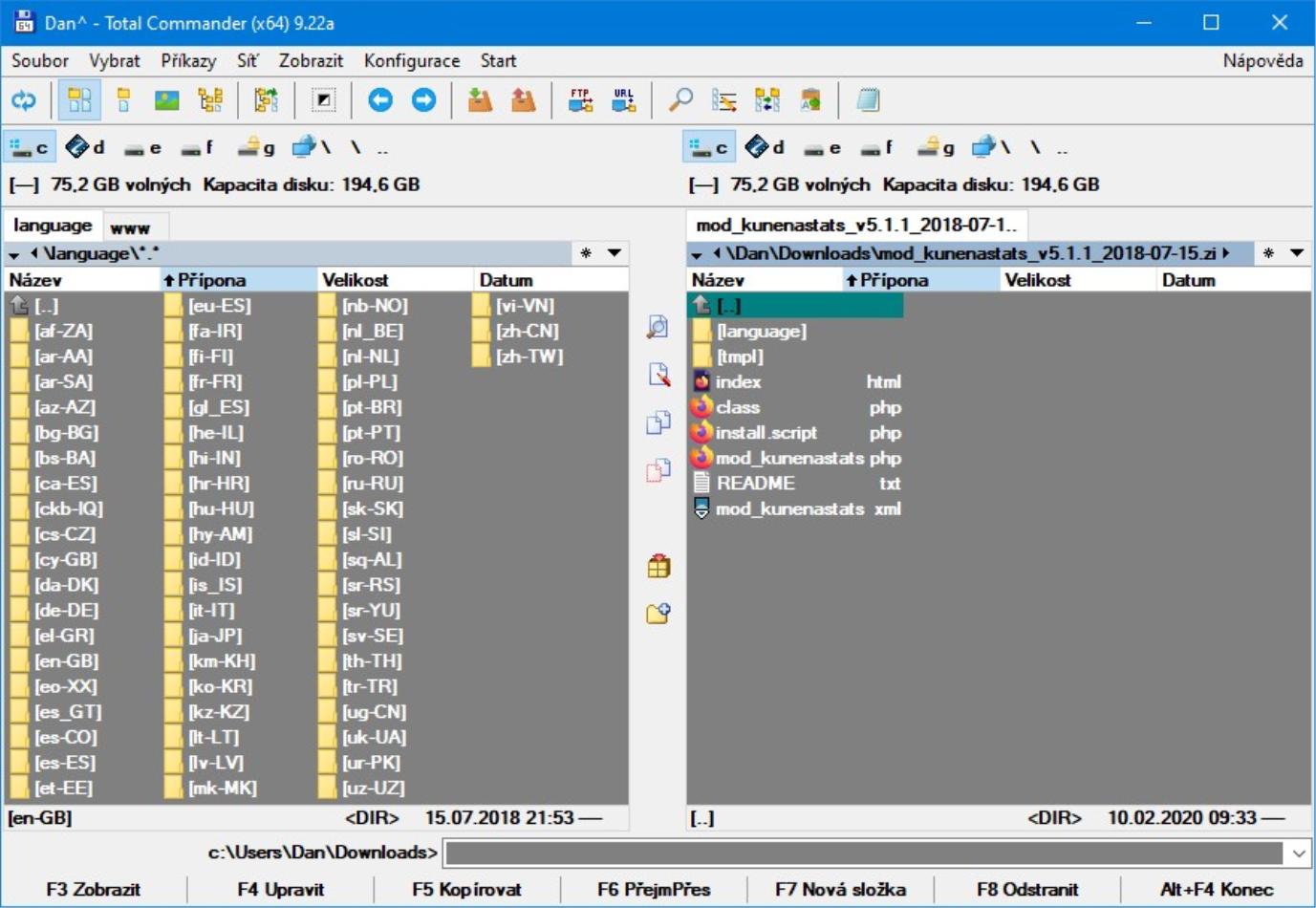Go forward with the blue right arrow
Viewport: 1316px width, 908px height.
pos(423,100)
